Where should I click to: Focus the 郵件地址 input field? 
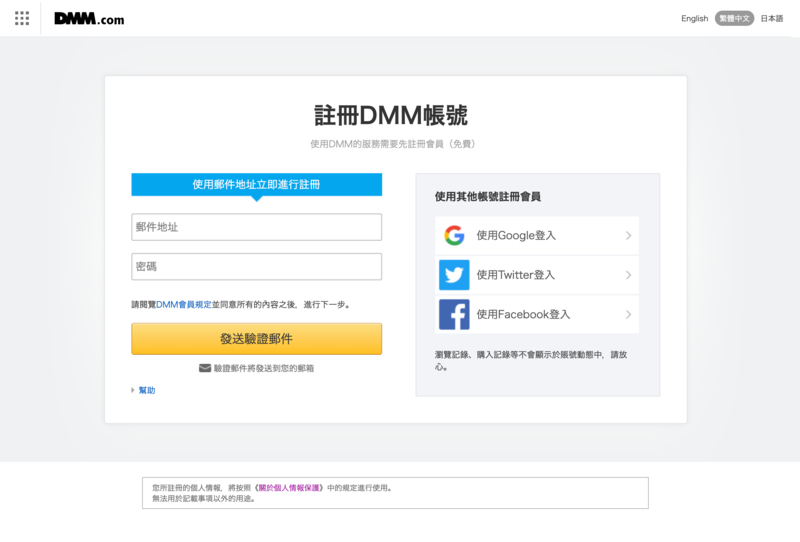(x=257, y=227)
